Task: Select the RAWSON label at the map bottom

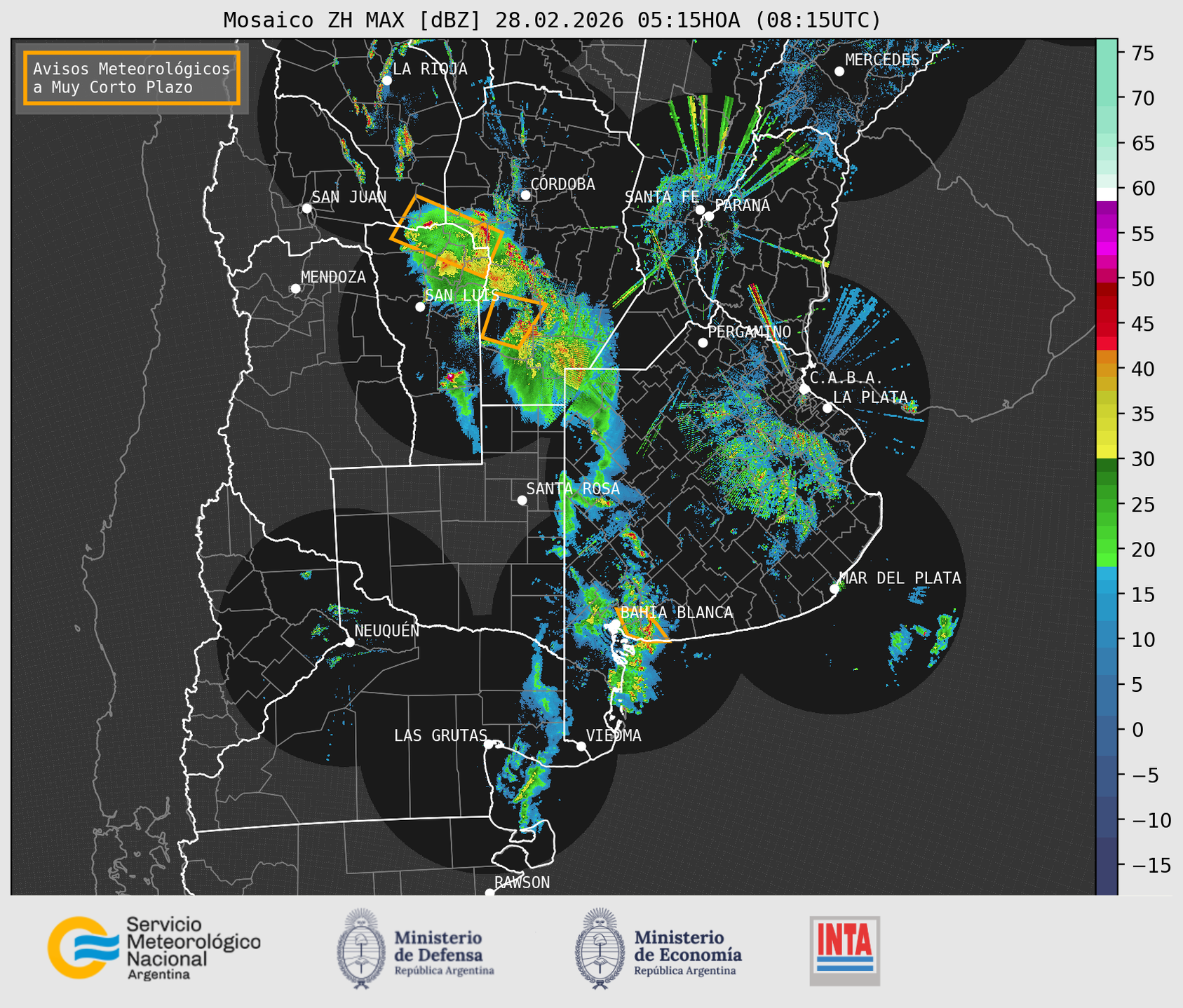Action: (x=522, y=883)
